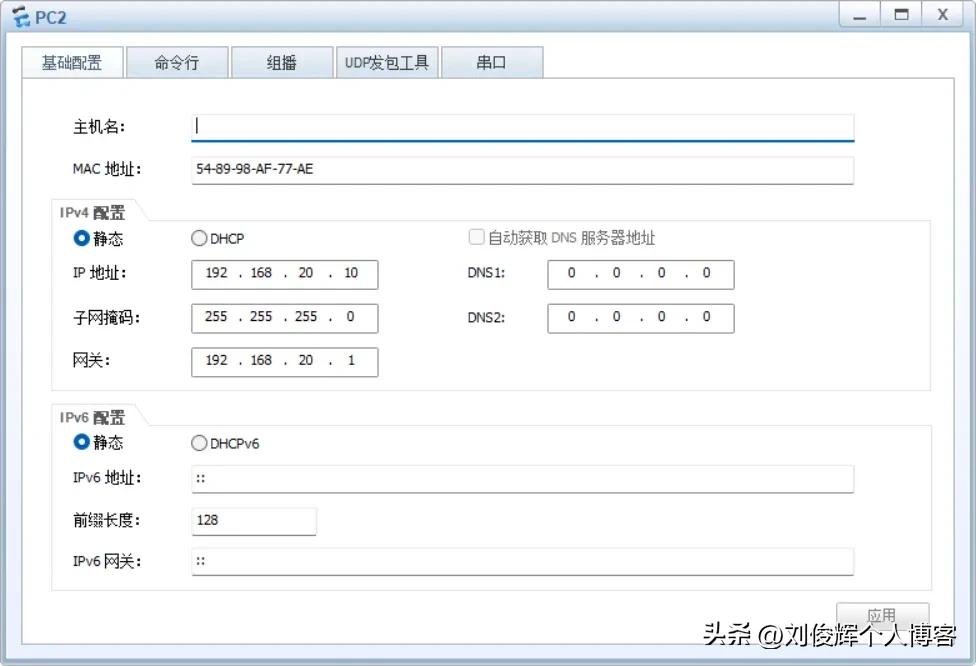
Task: Open the 命令行 tab
Action: [177, 62]
